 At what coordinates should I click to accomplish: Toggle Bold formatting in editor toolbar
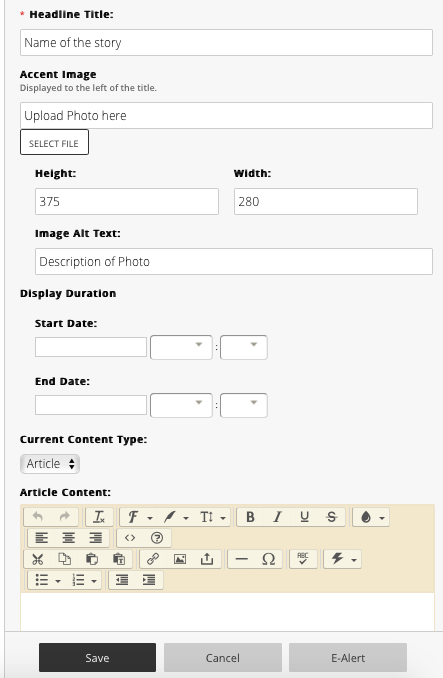click(250, 517)
